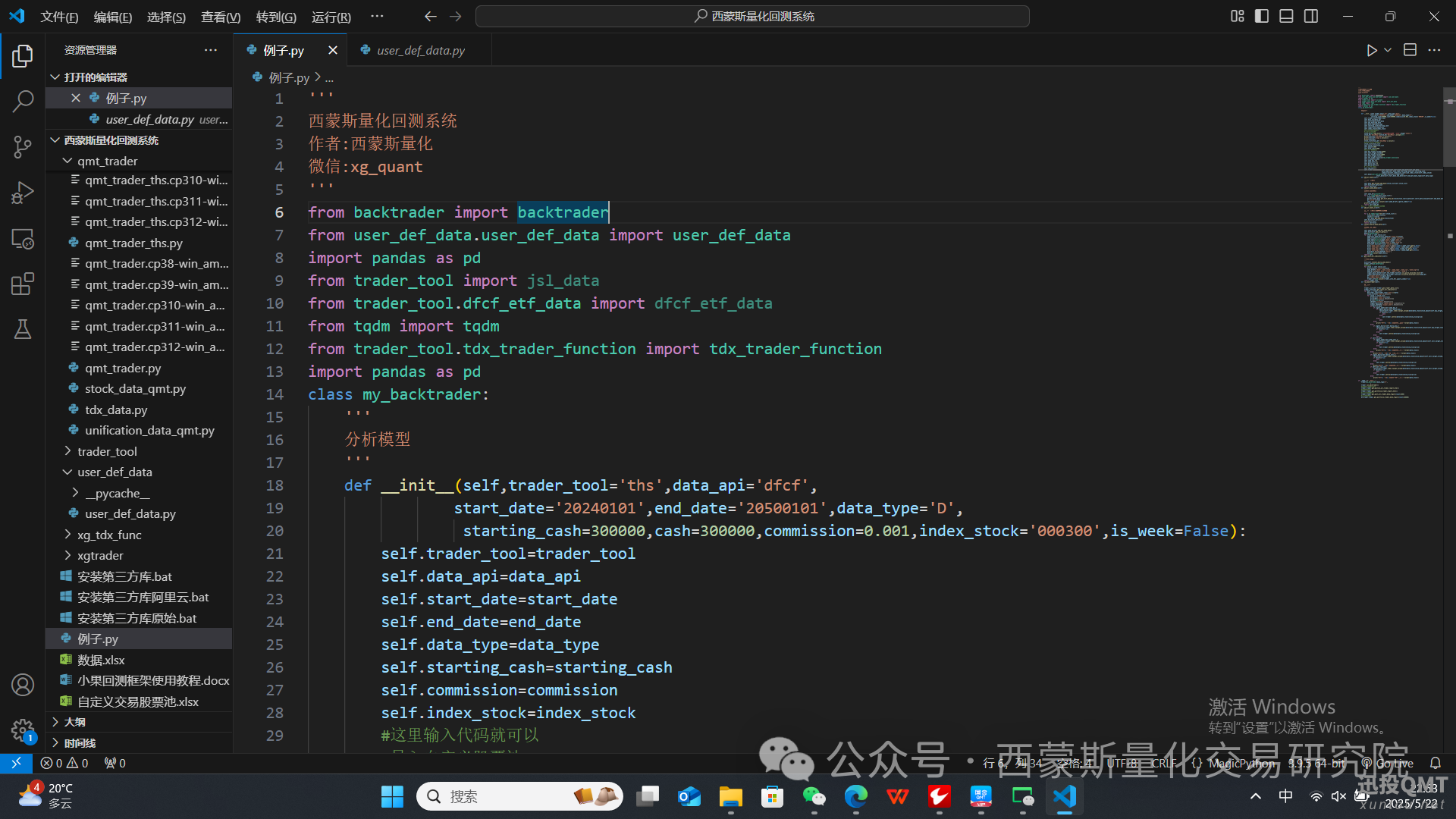Viewport: 1456px width, 819px height.
Task: Open the Run and Debug view
Action: pos(23,193)
